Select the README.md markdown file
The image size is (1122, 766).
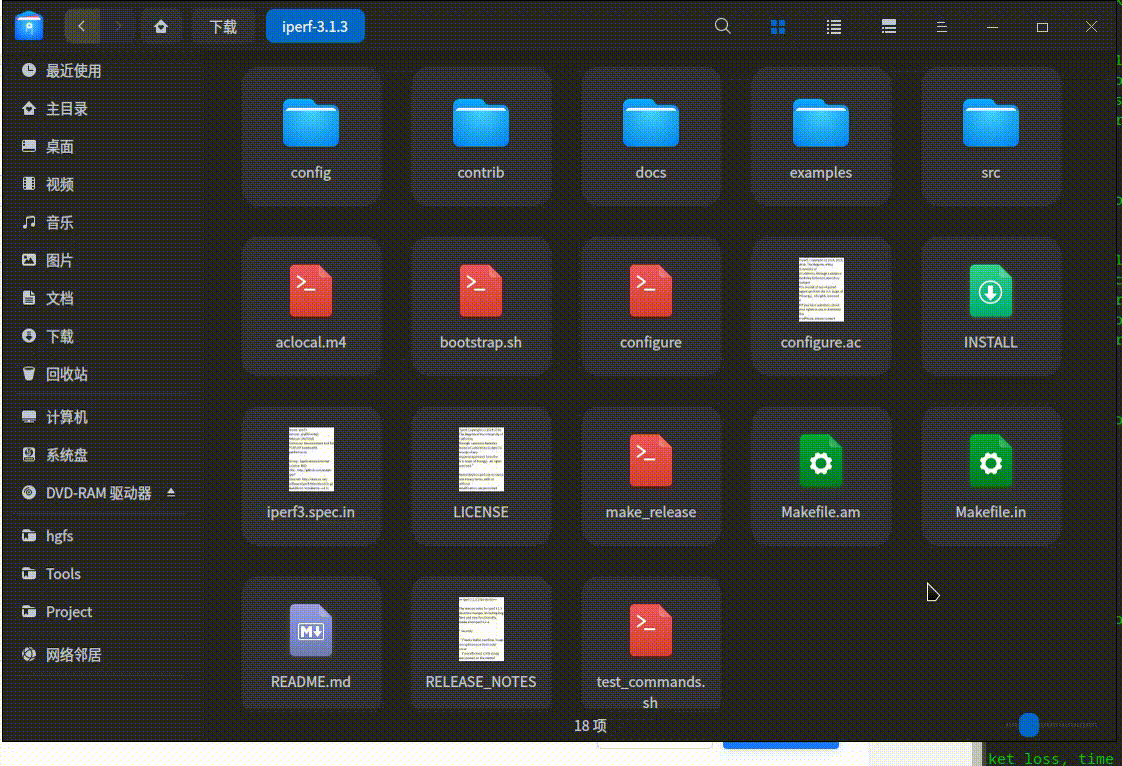pyautogui.click(x=311, y=646)
